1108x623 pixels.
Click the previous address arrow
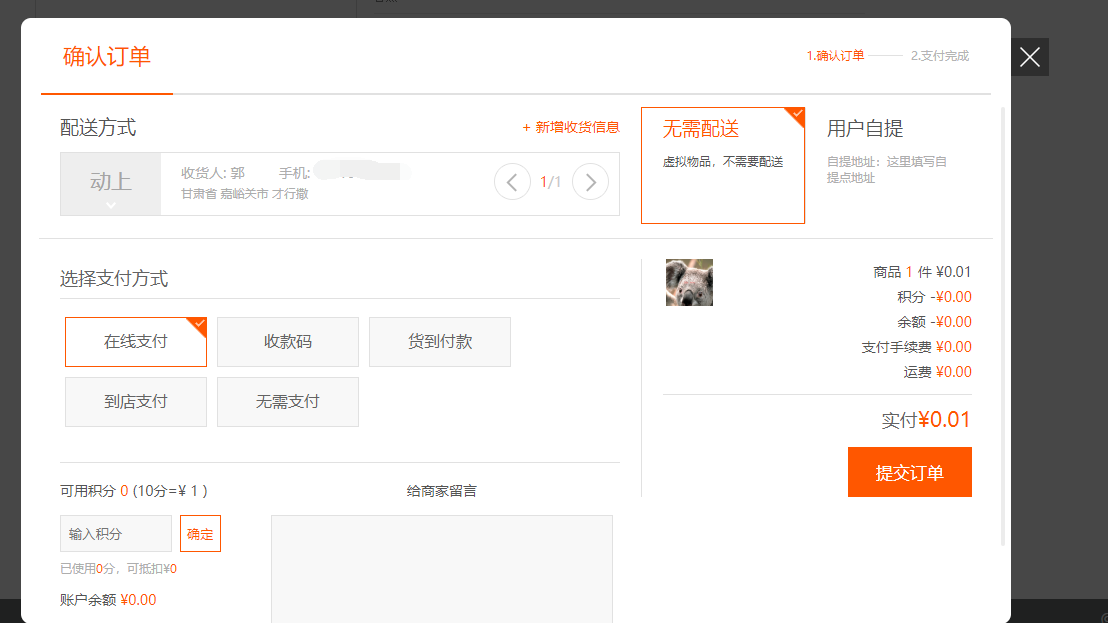(x=512, y=182)
